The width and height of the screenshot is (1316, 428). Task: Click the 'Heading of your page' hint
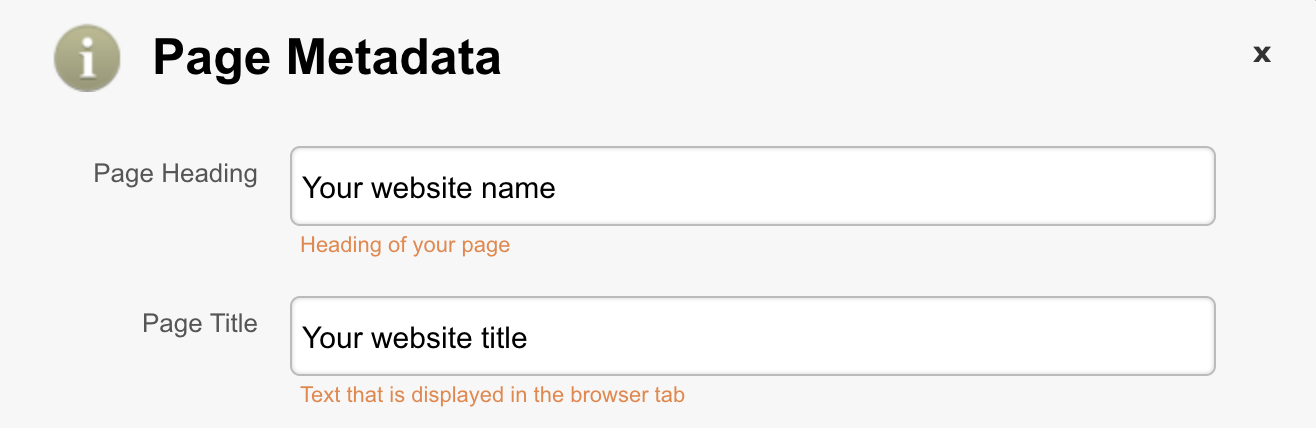[405, 245]
